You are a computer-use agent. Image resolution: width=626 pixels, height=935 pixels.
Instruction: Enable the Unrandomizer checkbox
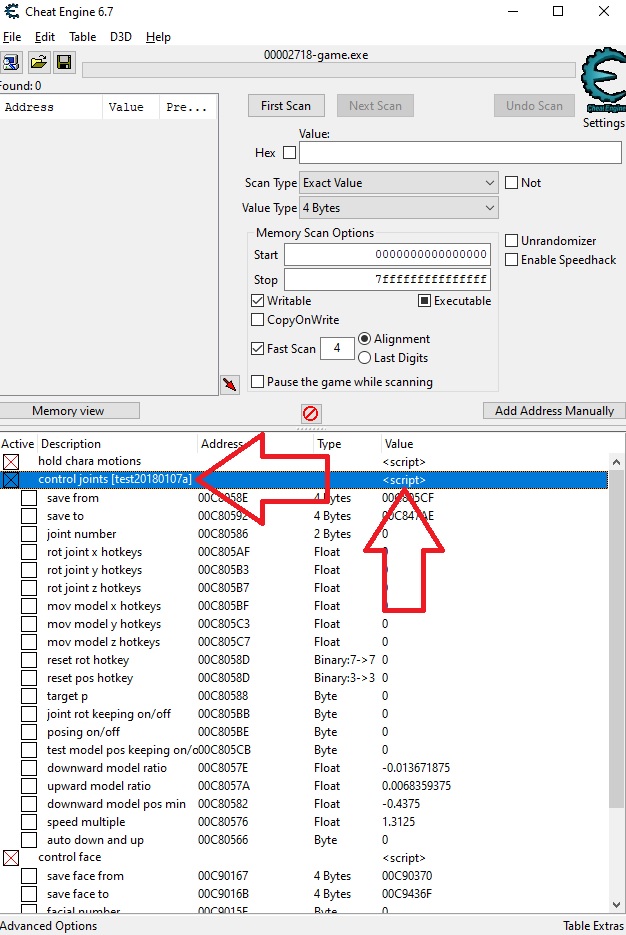[x=511, y=240]
